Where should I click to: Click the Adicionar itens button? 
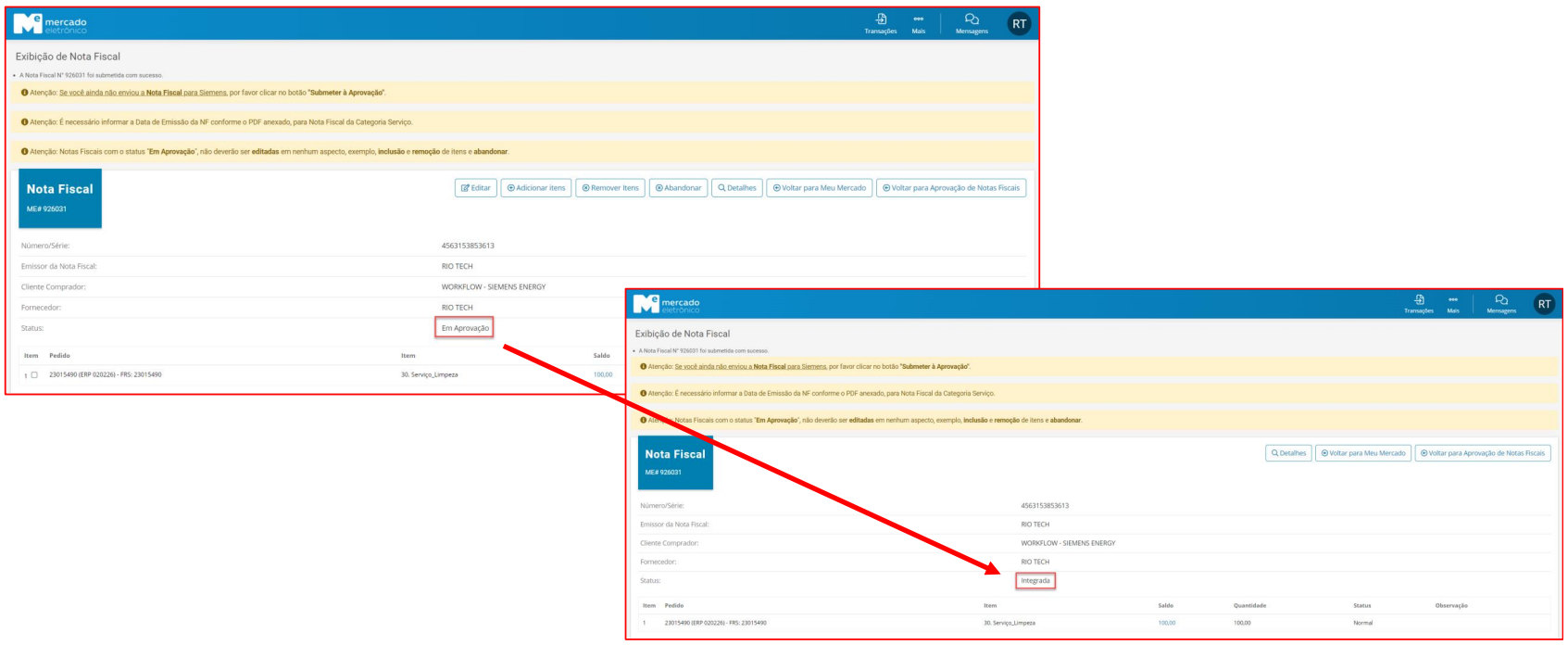pyautogui.click(x=536, y=188)
